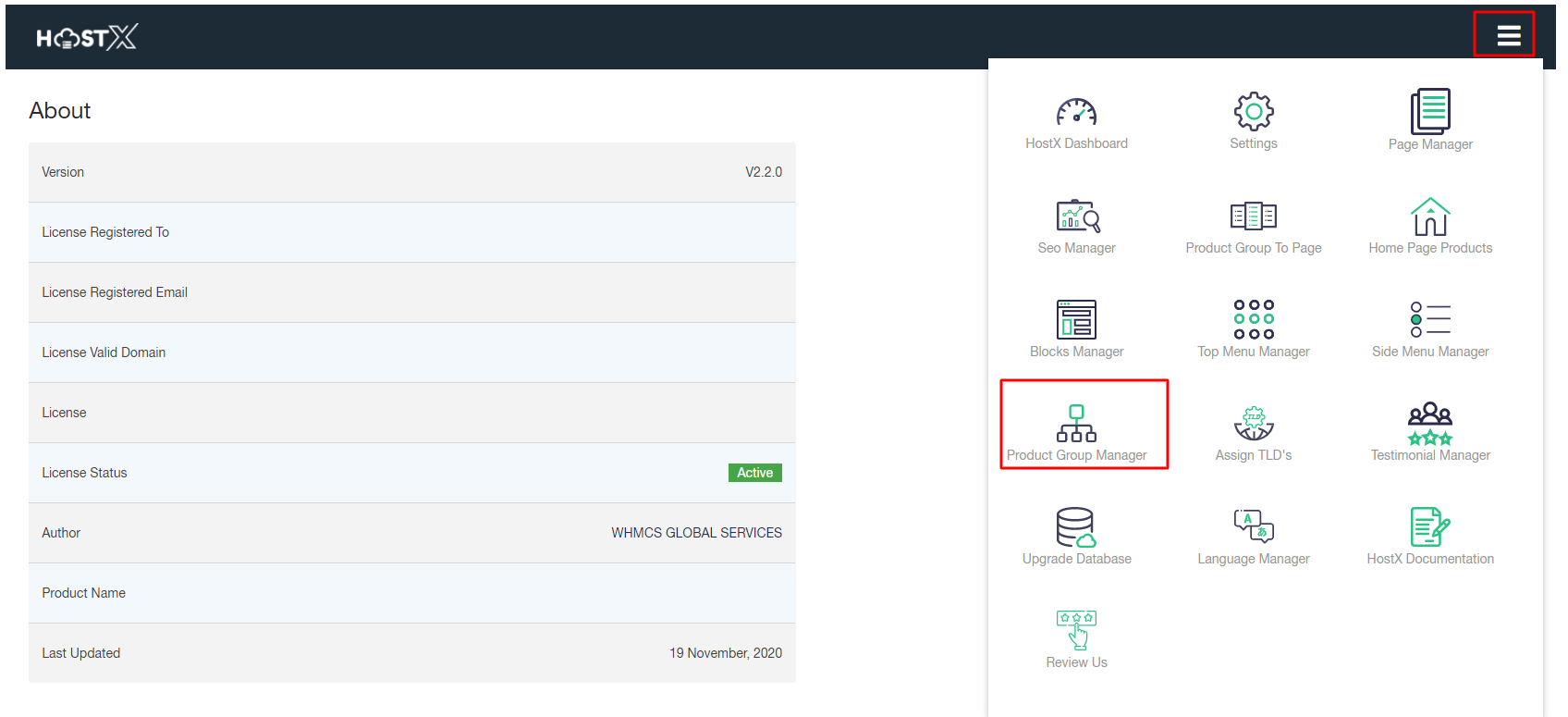The width and height of the screenshot is (1568, 717).
Task: Open Testimonial Manager icon
Action: pos(1429,424)
